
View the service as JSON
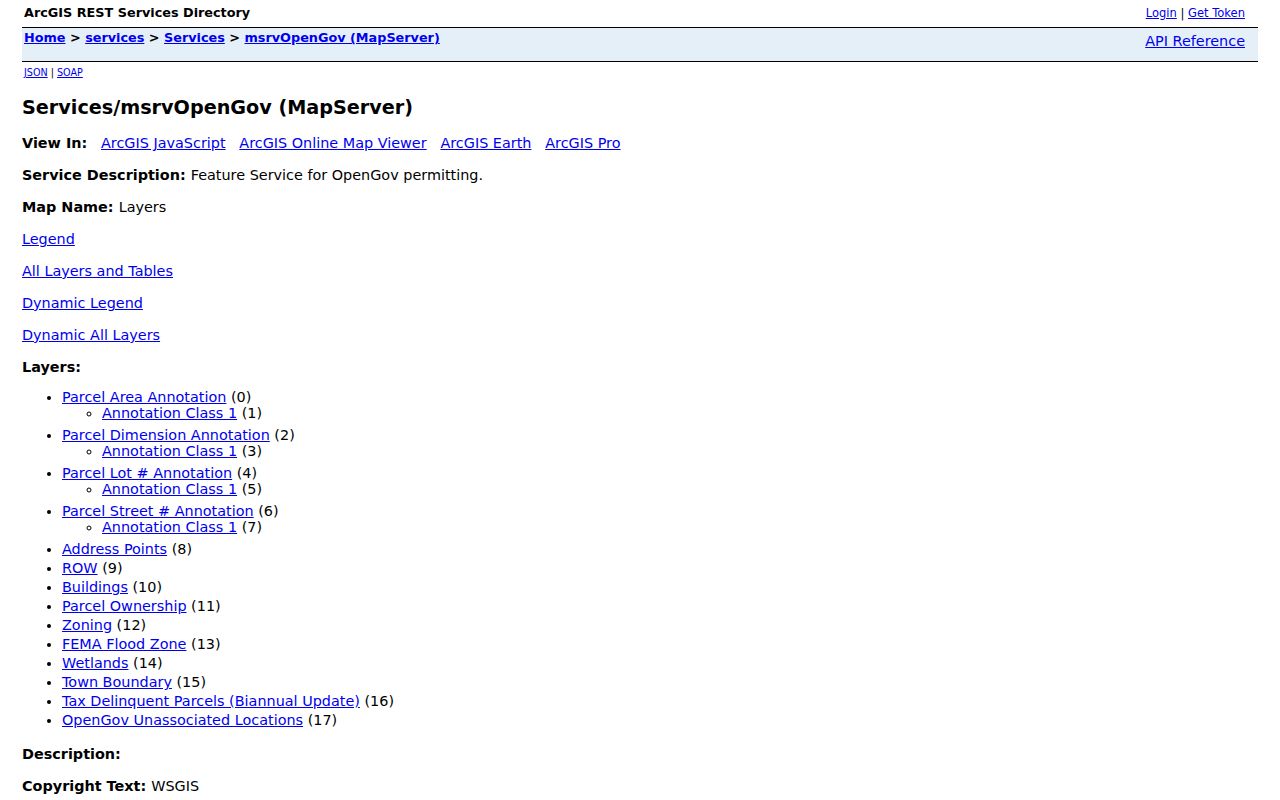tap(36, 73)
